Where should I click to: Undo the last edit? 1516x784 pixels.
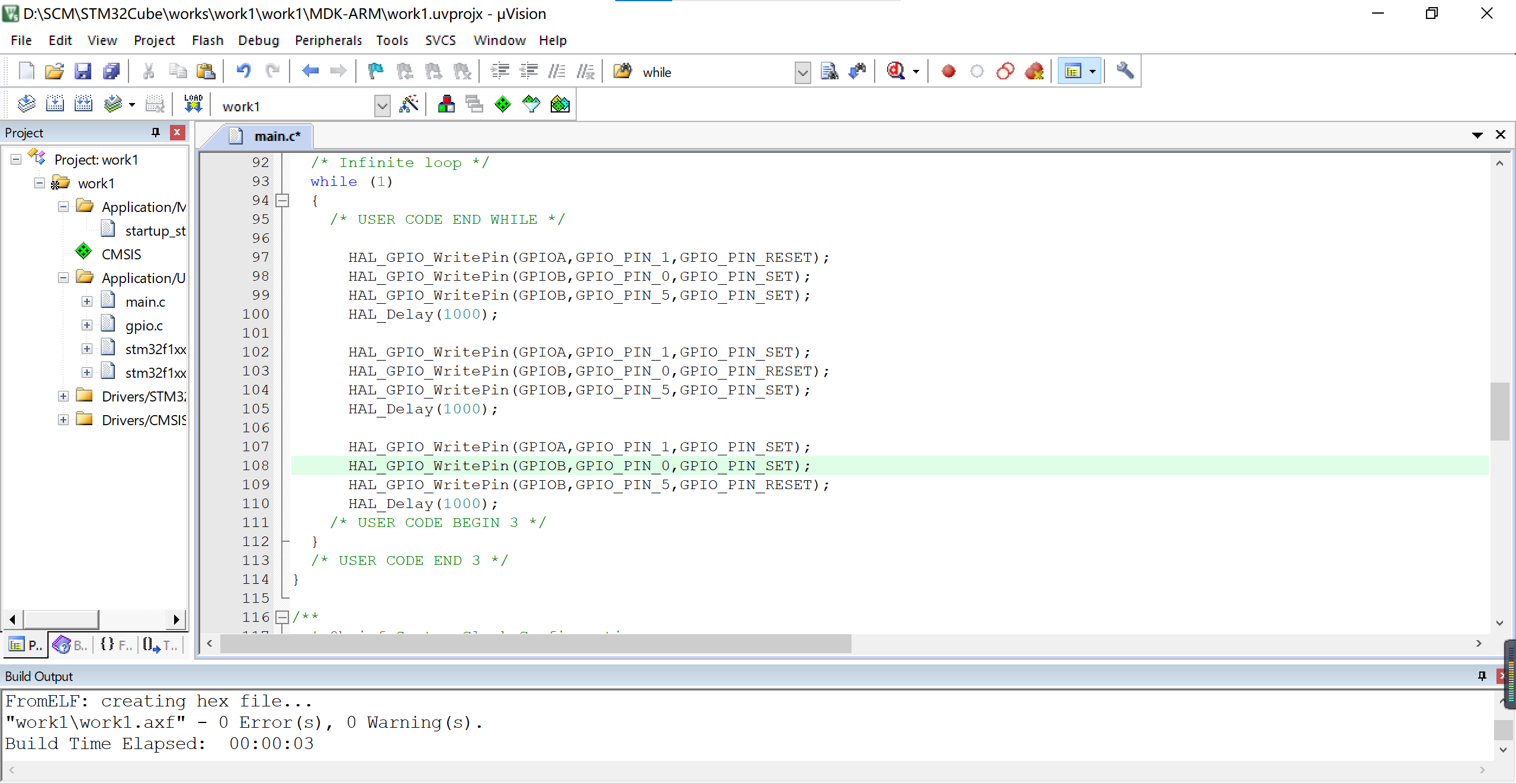243,72
